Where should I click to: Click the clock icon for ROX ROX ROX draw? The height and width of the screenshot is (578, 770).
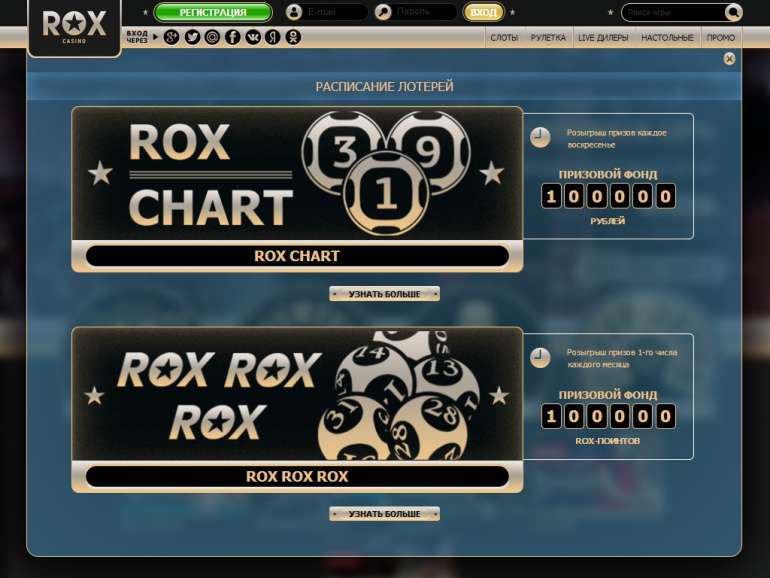pos(540,358)
